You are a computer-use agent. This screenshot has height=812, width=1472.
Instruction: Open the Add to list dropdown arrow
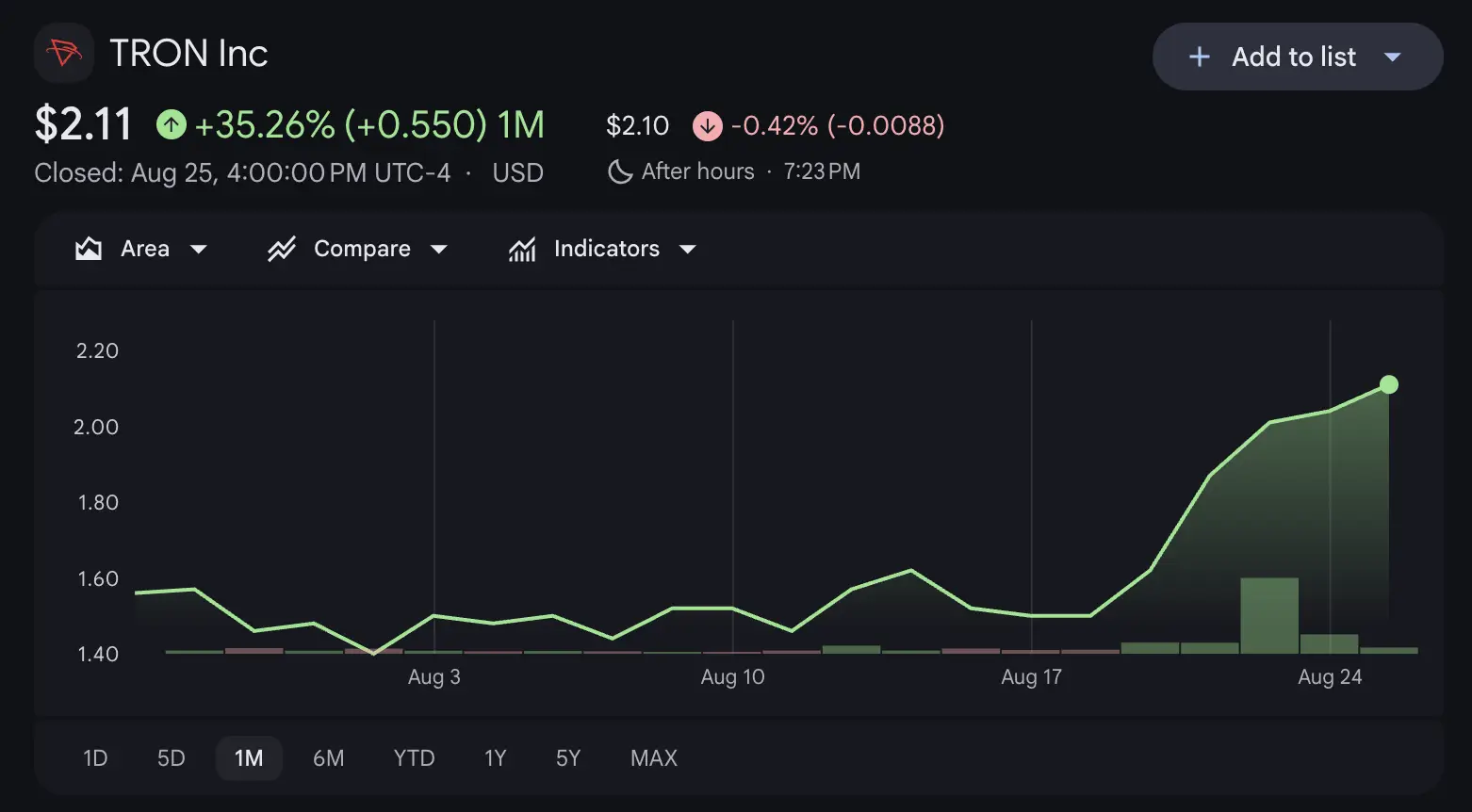point(1392,57)
